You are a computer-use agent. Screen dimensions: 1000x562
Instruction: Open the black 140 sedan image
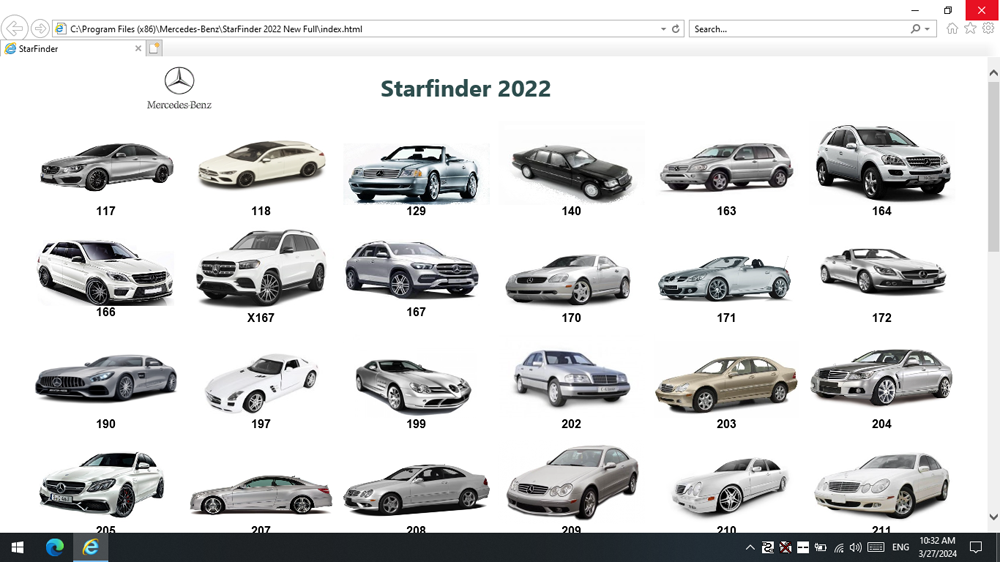(x=571, y=170)
